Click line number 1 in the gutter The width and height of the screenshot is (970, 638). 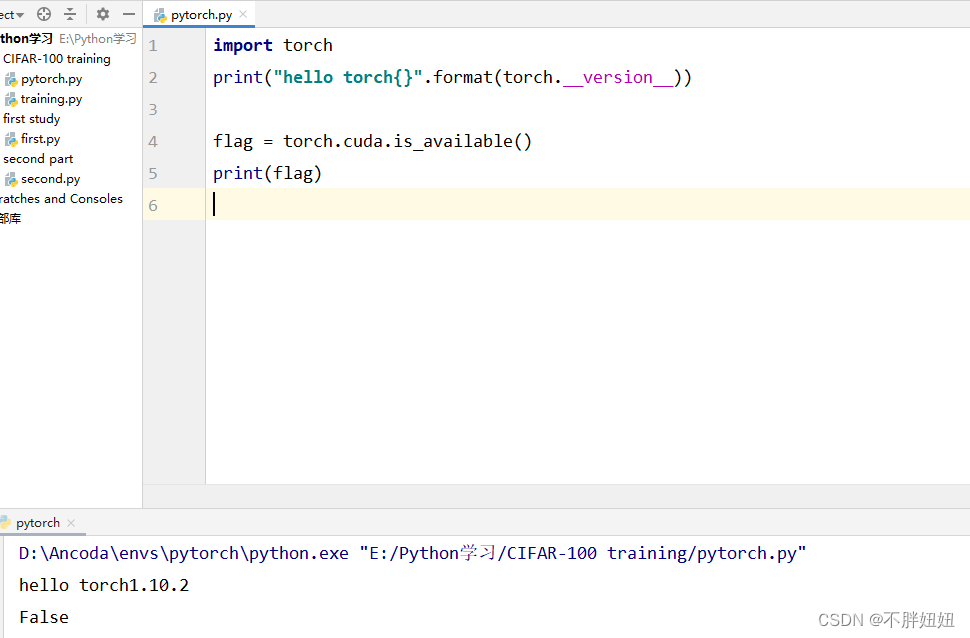(153, 46)
